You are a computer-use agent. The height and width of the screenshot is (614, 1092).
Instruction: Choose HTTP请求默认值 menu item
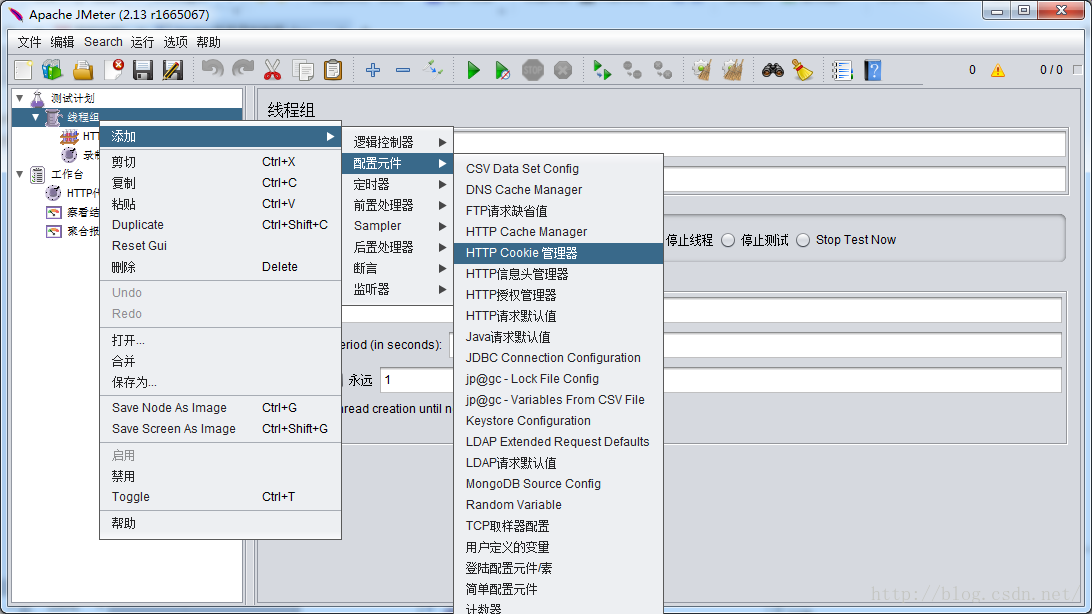coord(559,316)
